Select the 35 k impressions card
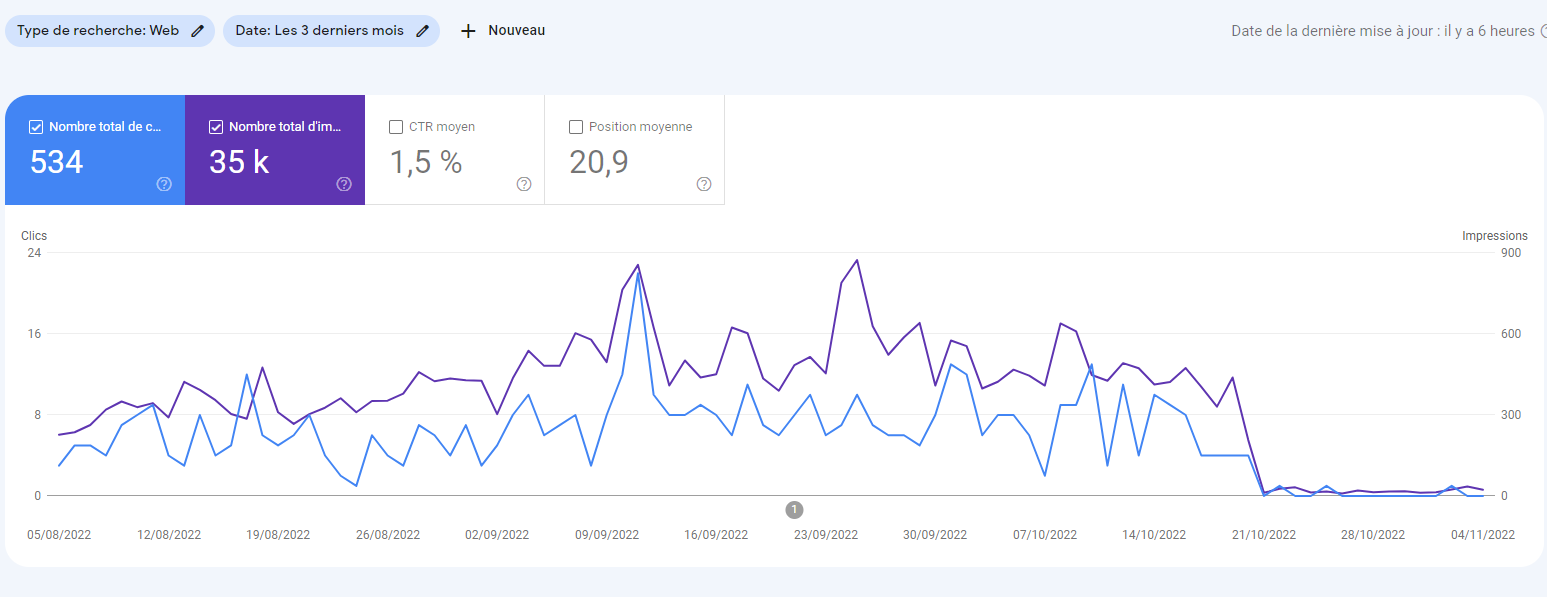Screen dimensions: 1547x597 (275, 150)
